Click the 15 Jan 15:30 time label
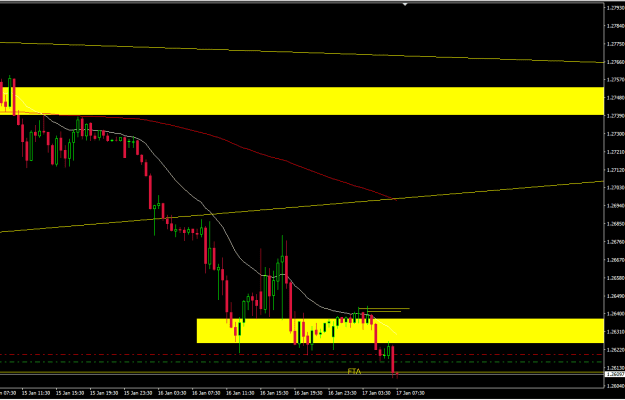This screenshot has width=625, height=400. 70,393
